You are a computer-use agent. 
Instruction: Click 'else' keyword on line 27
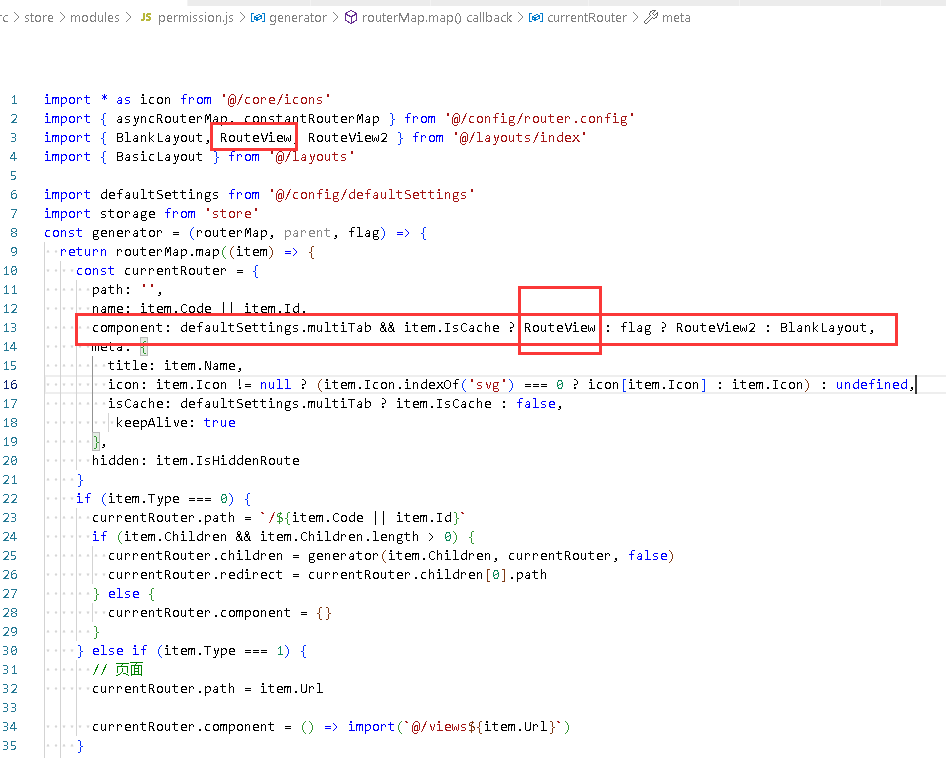pyautogui.click(x=124, y=594)
